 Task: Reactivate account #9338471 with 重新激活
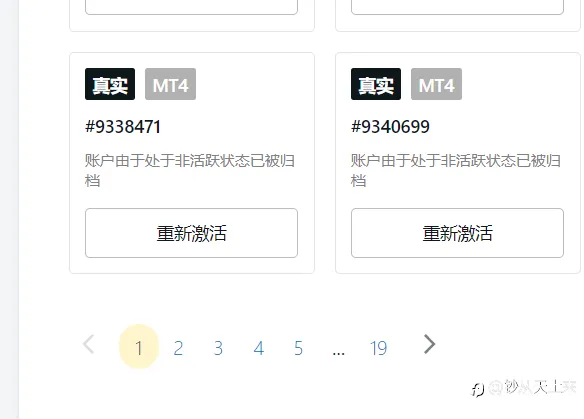(191, 233)
